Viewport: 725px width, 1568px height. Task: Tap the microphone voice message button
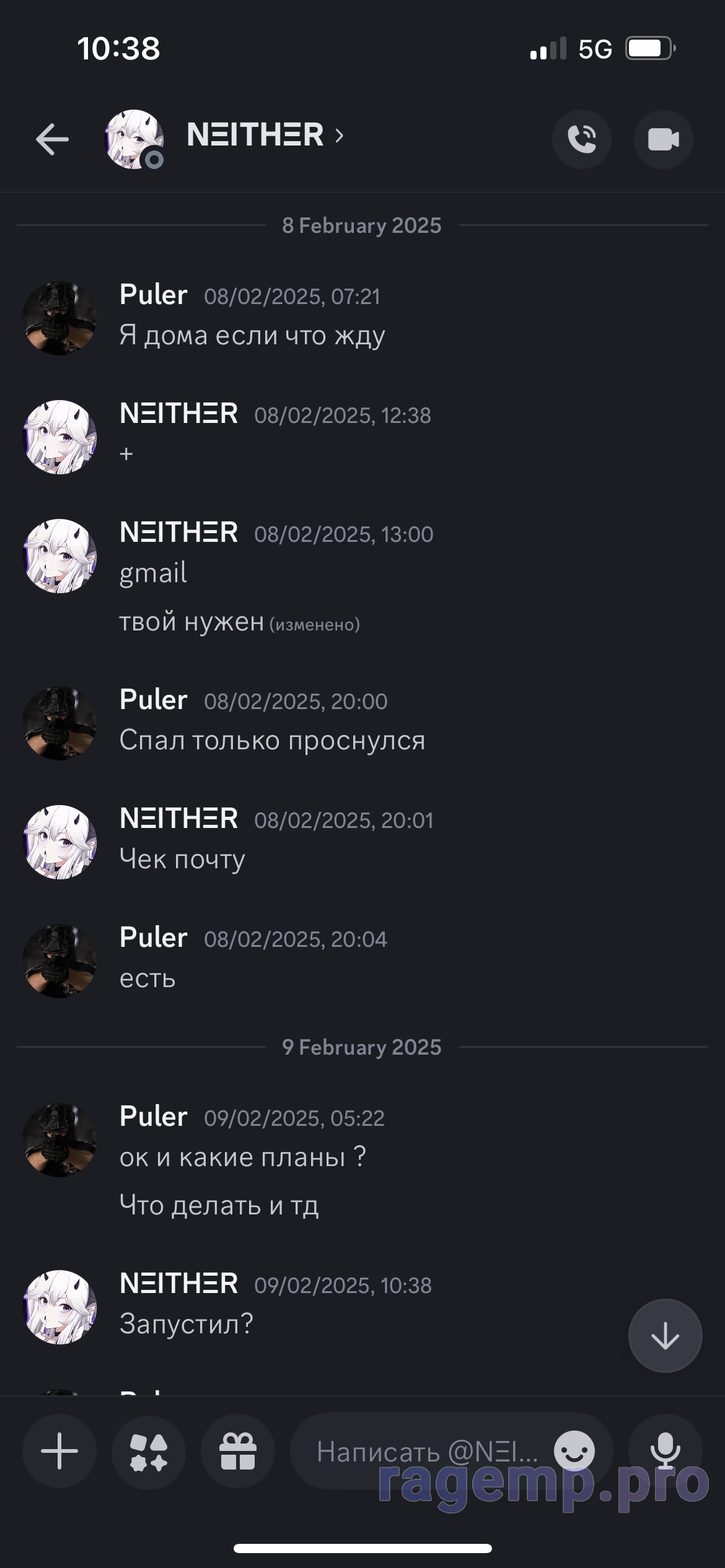(x=666, y=1451)
